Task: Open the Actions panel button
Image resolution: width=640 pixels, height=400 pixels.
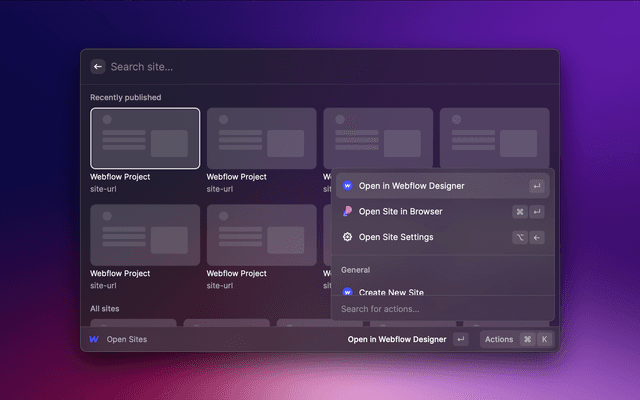Action: point(499,339)
